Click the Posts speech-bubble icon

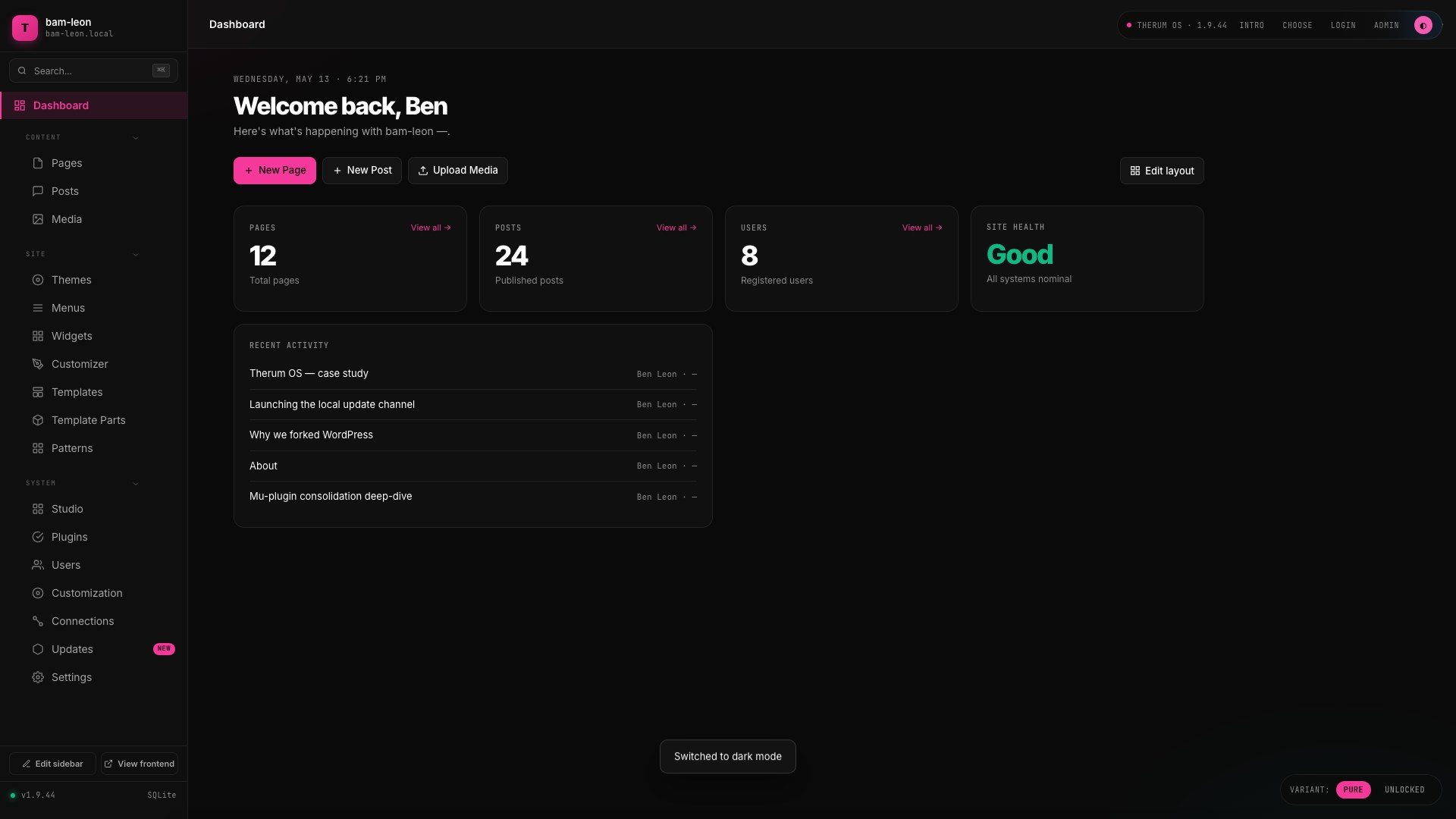point(38,191)
